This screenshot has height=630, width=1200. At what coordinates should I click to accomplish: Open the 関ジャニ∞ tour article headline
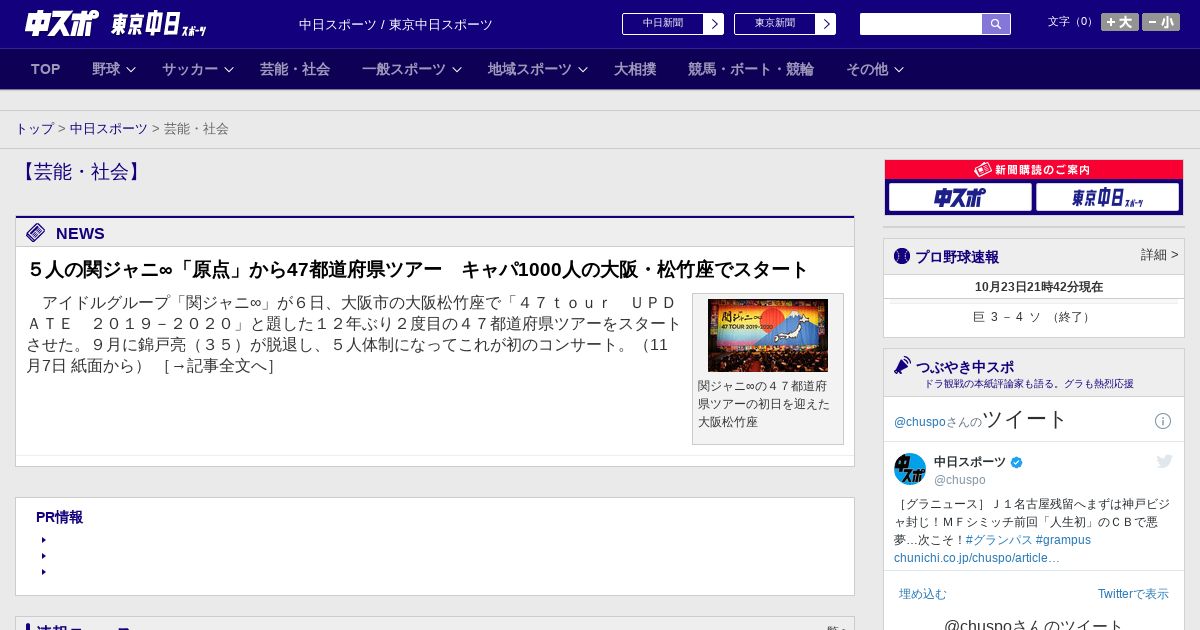click(x=418, y=270)
